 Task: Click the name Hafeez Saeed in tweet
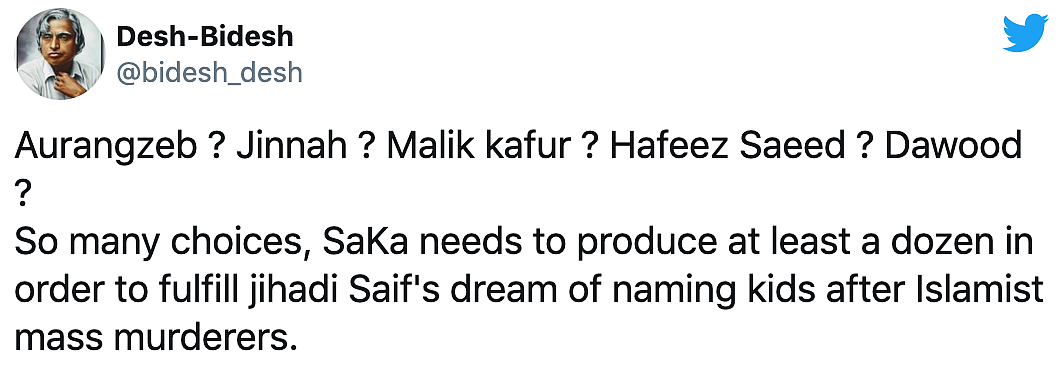722,146
